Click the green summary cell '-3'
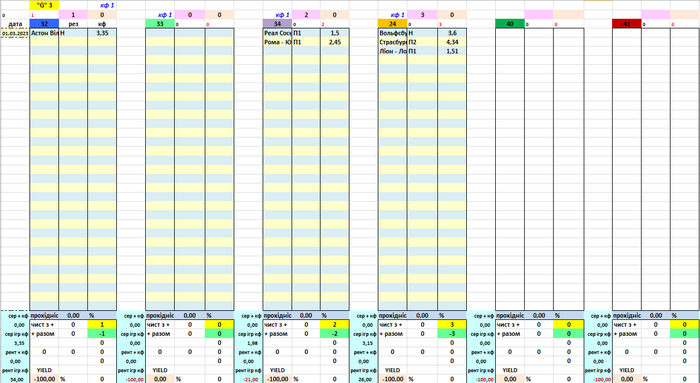Viewport: 700px width, 383px height. tap(452, 333)
